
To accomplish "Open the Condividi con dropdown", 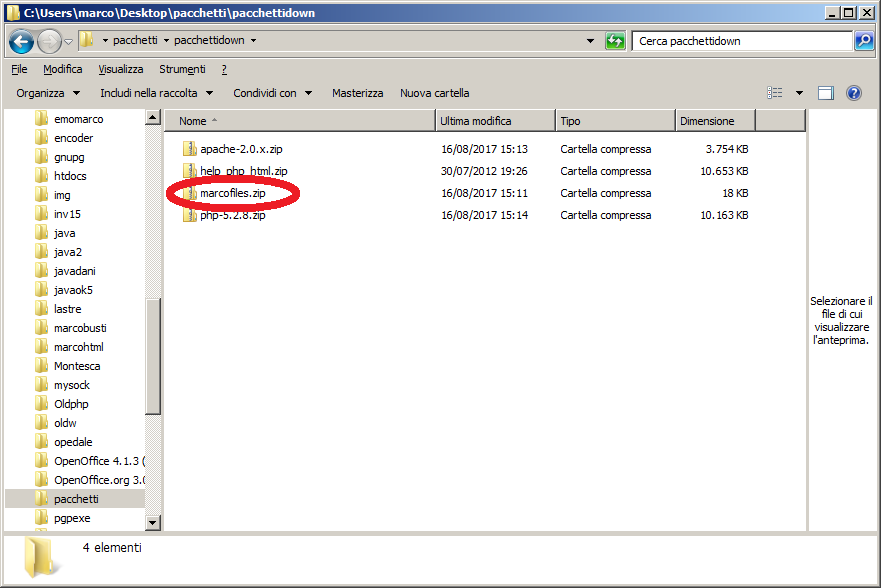I will coord(272,93).
